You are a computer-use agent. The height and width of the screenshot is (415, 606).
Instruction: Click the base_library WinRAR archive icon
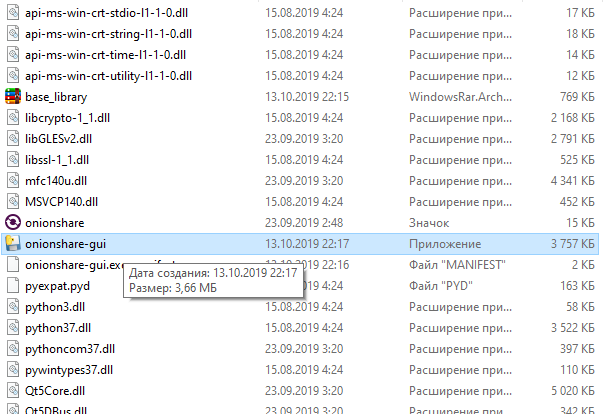click(13, 97)
